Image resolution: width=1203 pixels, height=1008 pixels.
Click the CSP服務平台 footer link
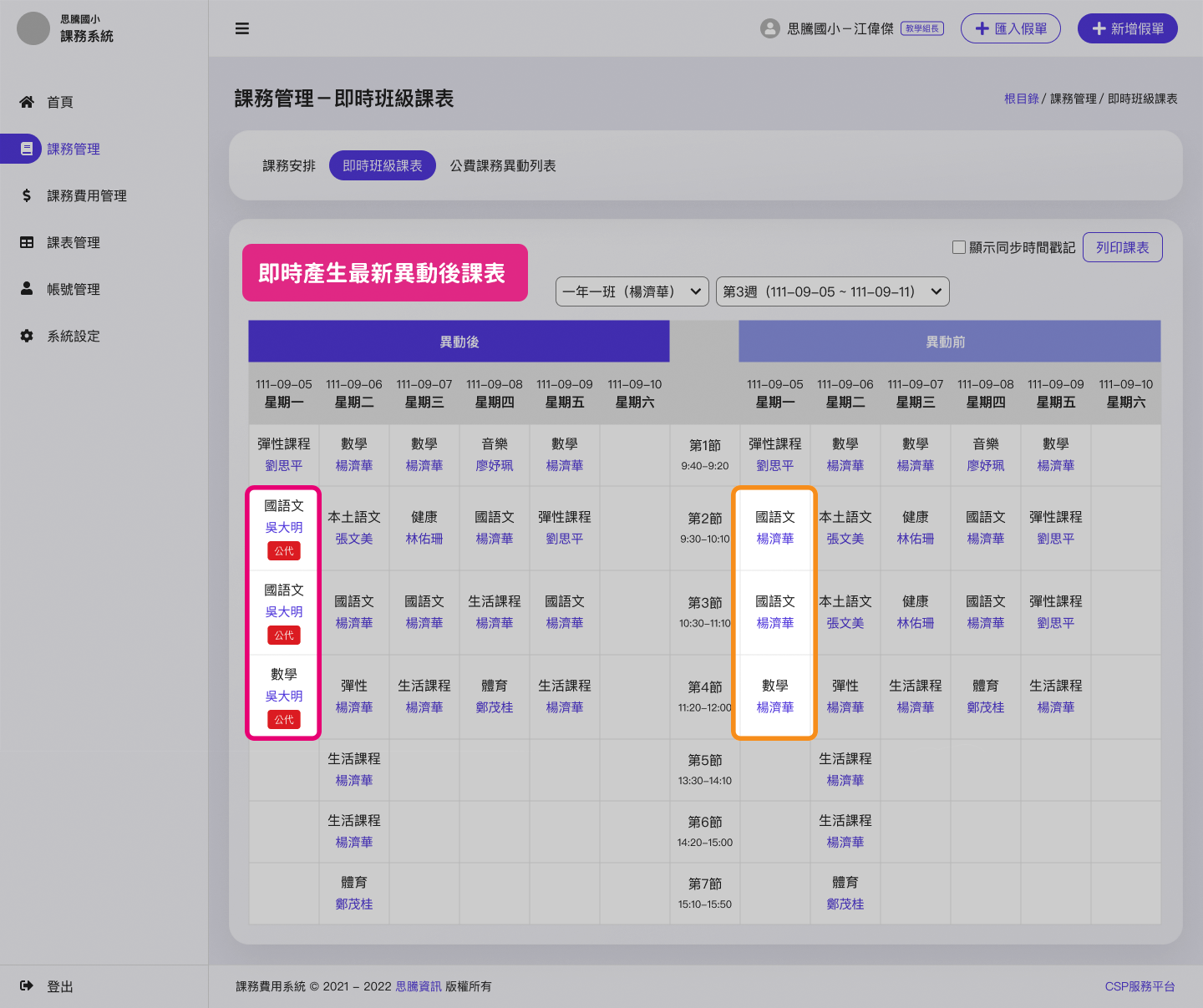coord(1140,986)
